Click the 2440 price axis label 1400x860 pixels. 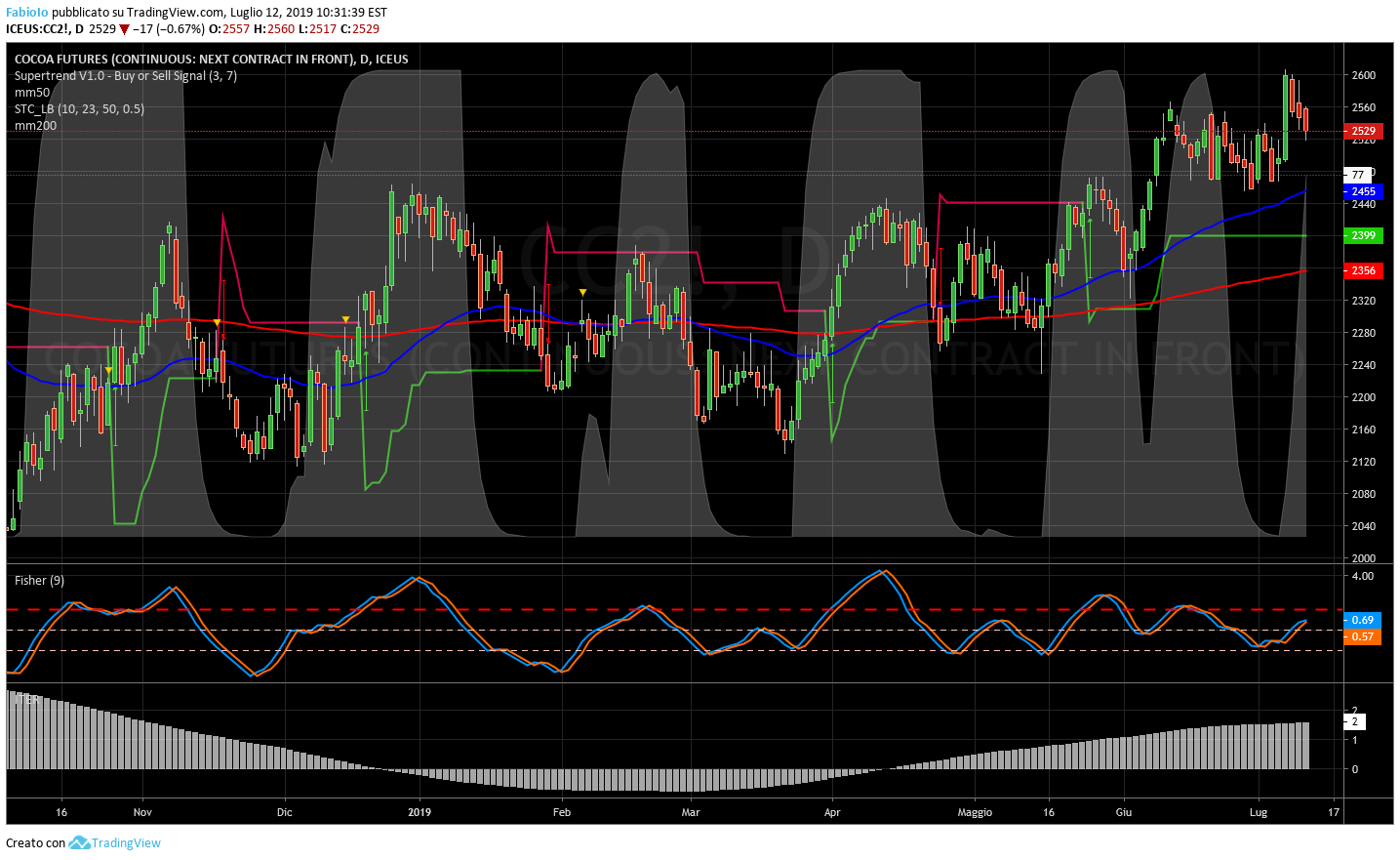[1364, 204]
